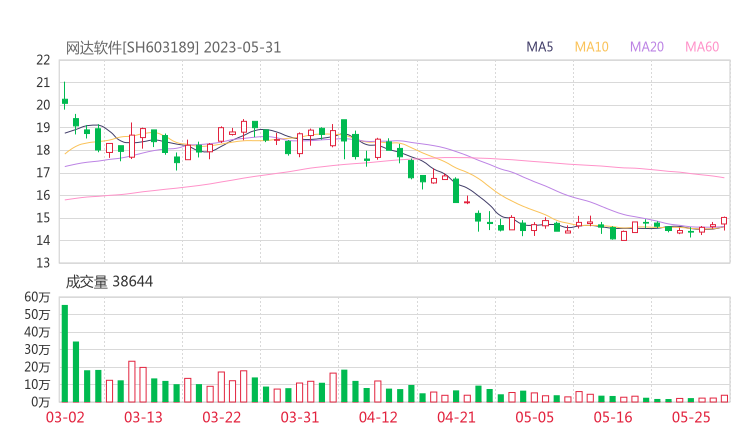
Task: Click the 60万 volume axis label
Action: click(37, 297)
